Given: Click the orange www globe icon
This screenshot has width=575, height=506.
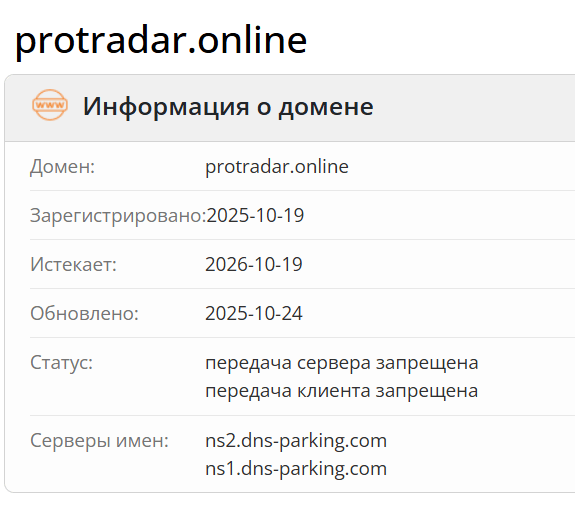Looking at the screenshot, I should pos(50,105).
